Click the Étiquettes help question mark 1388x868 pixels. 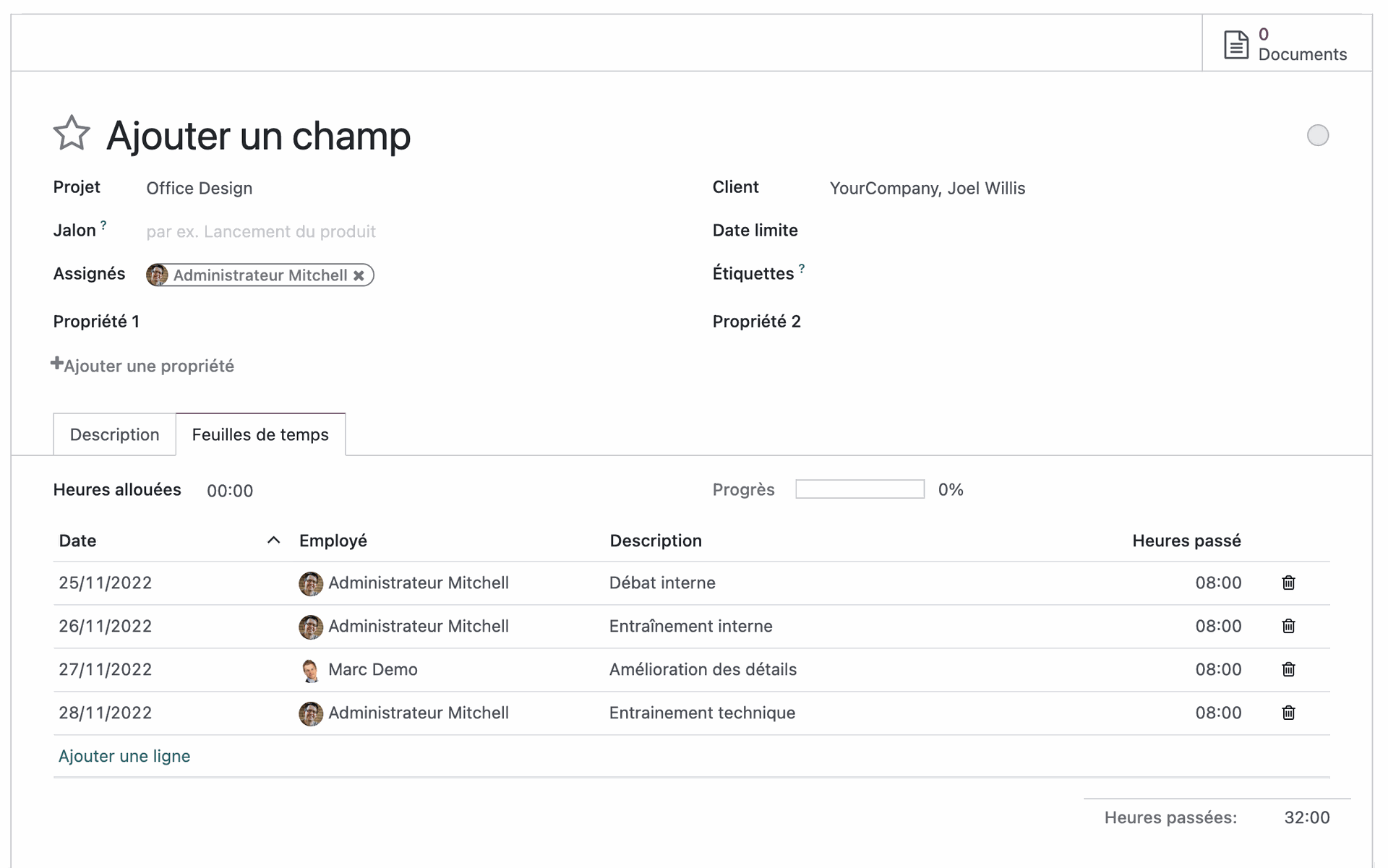(x=802, y=269)
